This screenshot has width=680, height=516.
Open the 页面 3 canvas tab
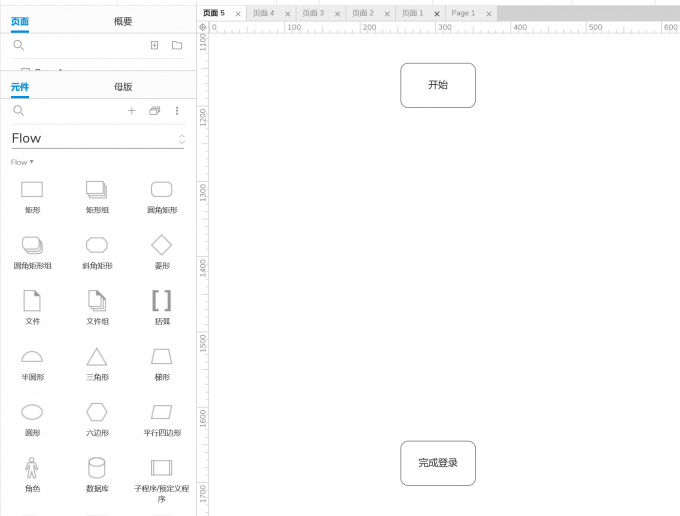[x=313, y=13]
